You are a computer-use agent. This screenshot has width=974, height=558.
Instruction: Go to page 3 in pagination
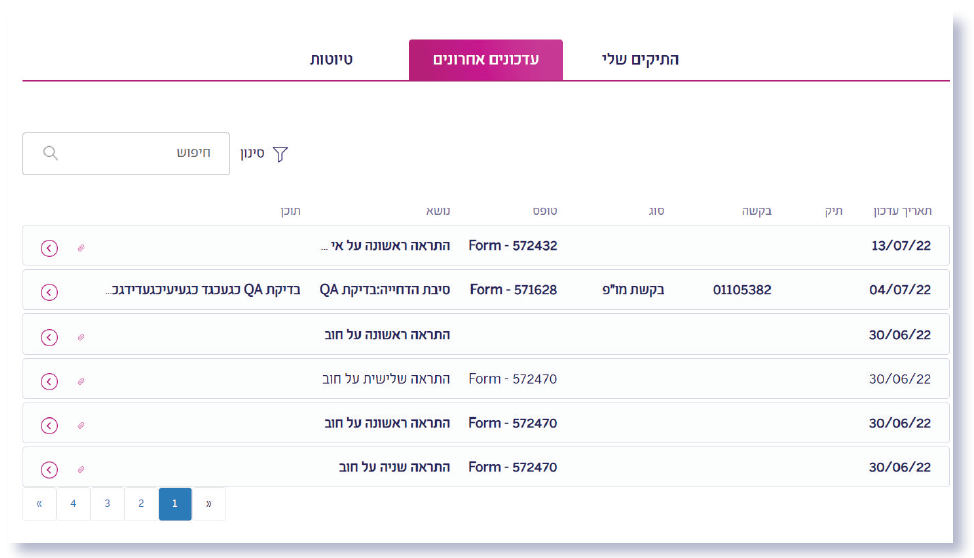(x=107, y=504)
